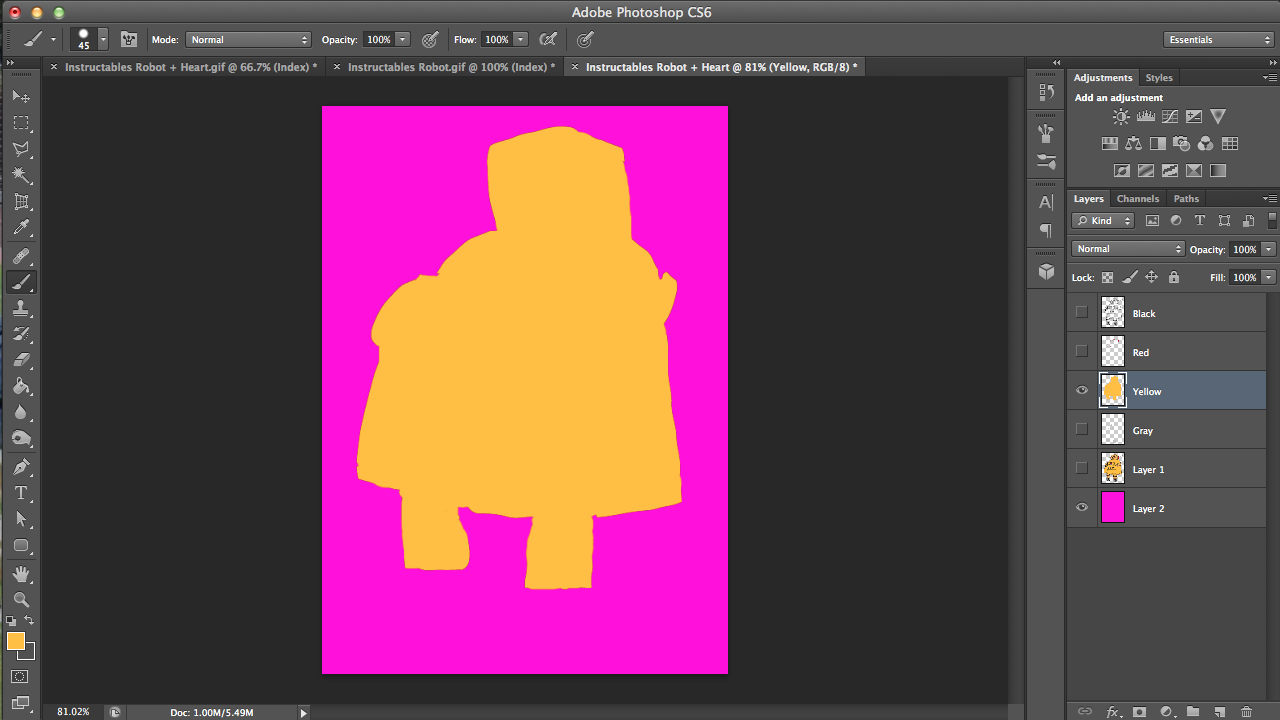Show the Black layer
The height and width of the screenshot is (720, 1280).
click(1081, 313)
